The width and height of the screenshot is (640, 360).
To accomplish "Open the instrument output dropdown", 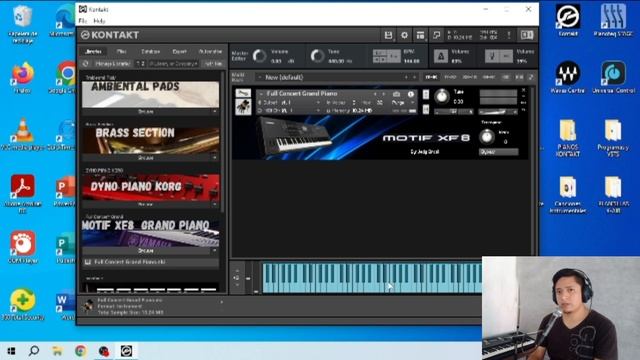I will click(318, 102).
